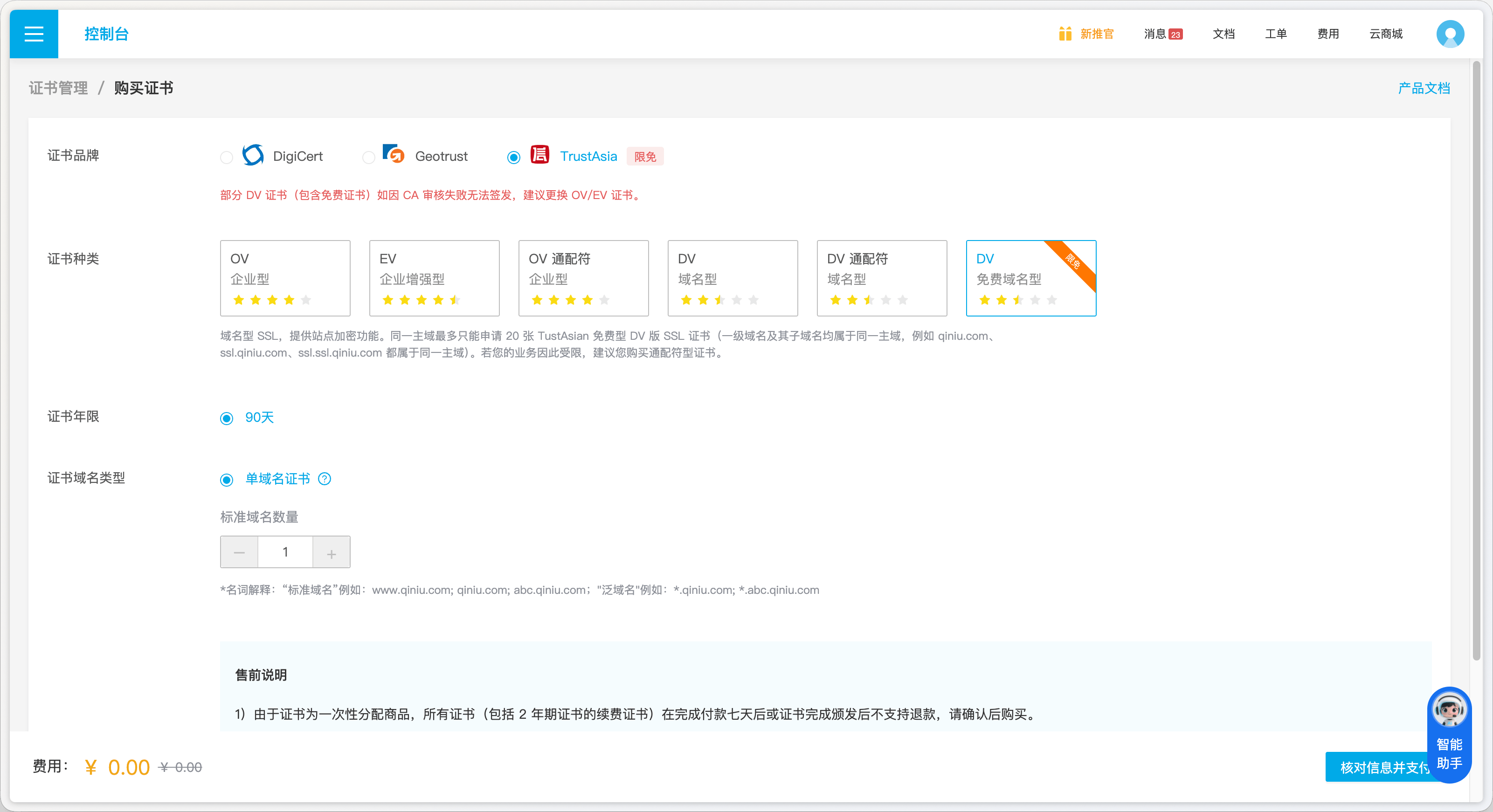Click the help icon beside 单域名证书
This screenshot has width=1493, height=812.
coord(325,479)
